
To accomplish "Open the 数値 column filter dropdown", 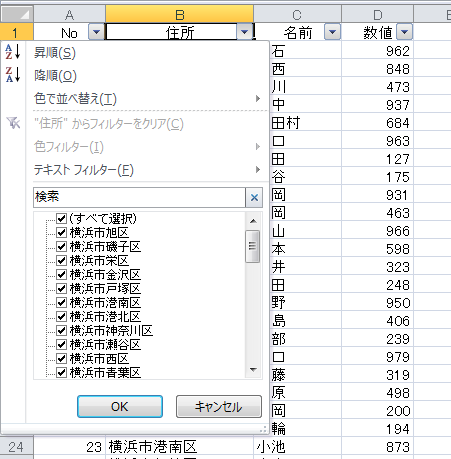I will point(405,32).
